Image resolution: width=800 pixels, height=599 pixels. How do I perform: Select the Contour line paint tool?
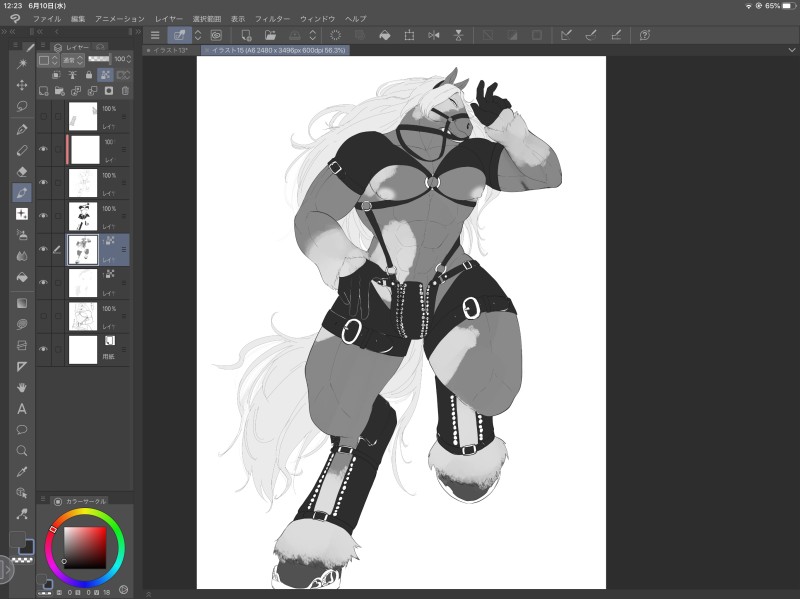[x=22, y=324]
